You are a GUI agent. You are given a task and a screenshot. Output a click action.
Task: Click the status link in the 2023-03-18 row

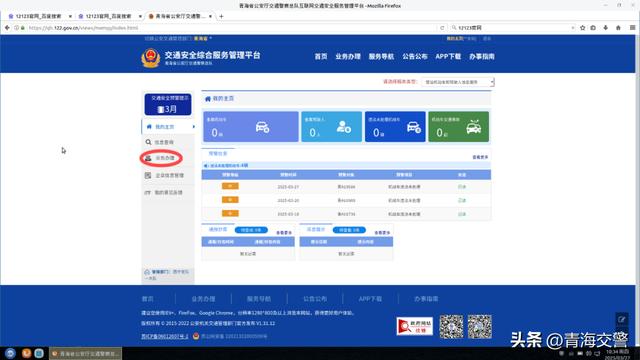point(462,214)
